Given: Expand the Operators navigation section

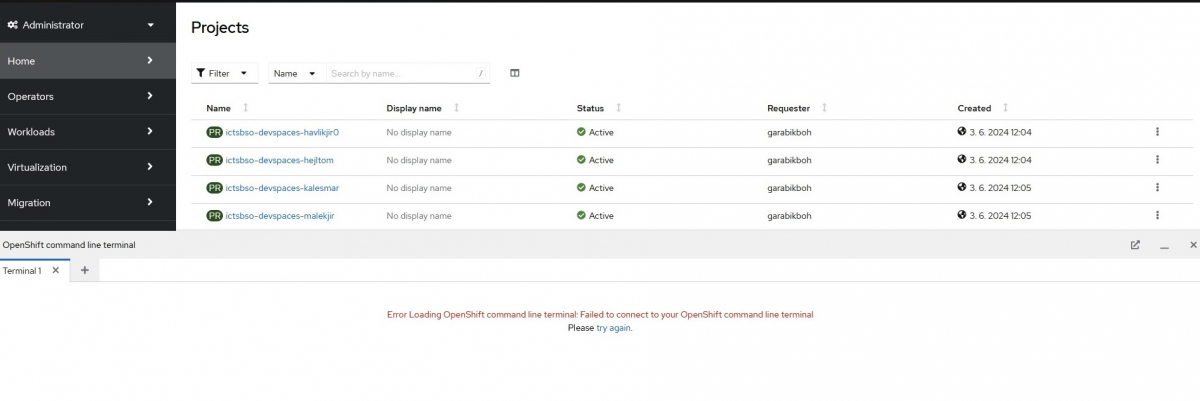Looking at the screenshot, I should click(x=81, y=96).
